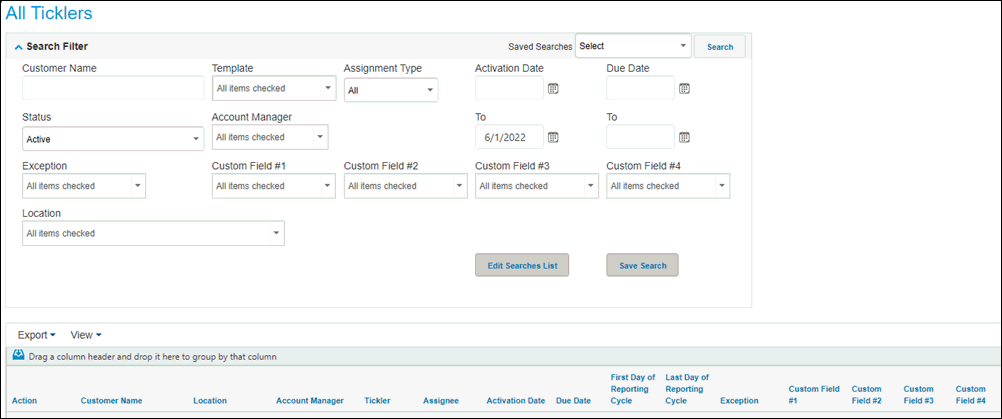Expand the Template dropdown
Screen dimensions: 1002x419
coord(274,88)
